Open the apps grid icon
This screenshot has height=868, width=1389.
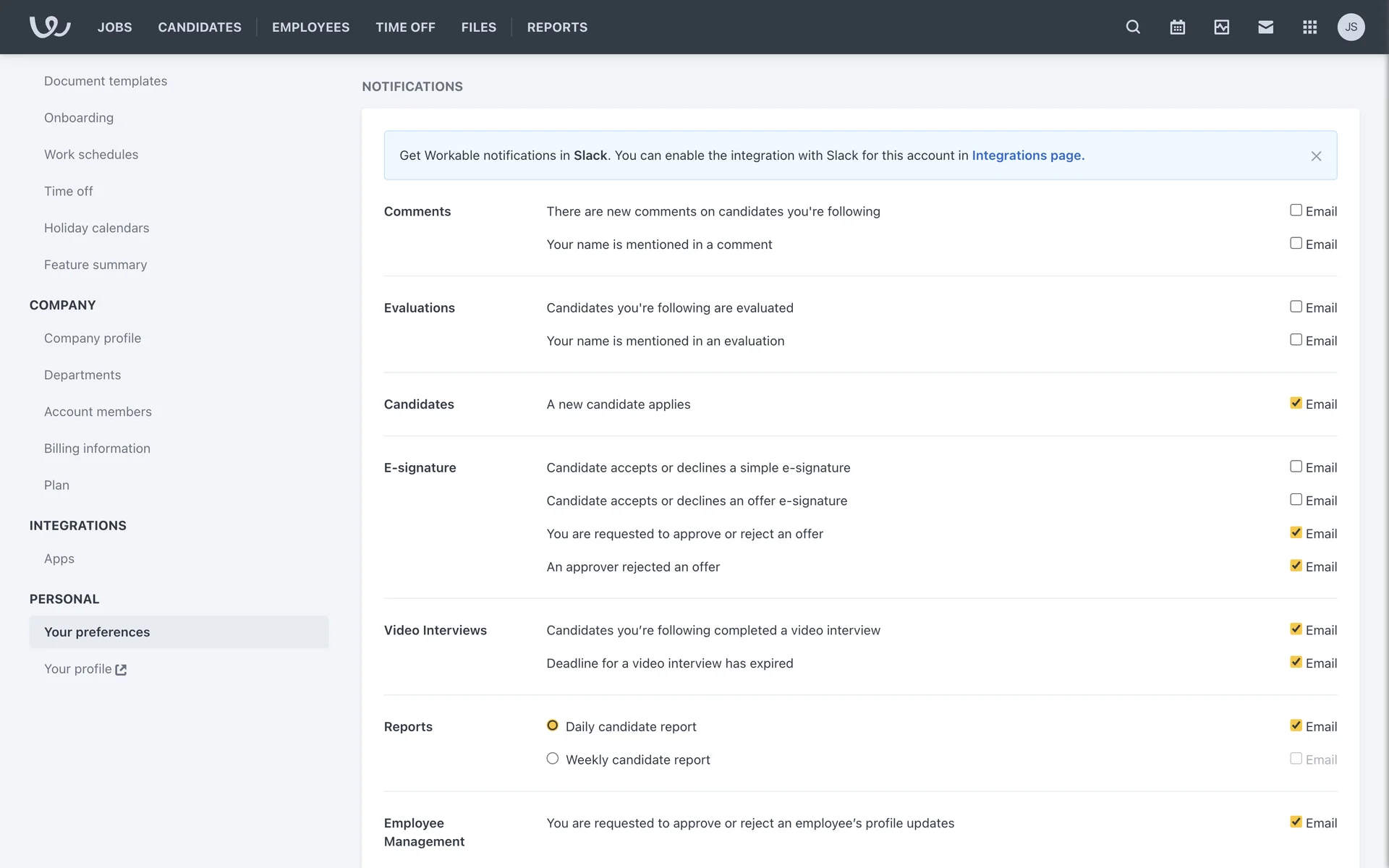1309,27
